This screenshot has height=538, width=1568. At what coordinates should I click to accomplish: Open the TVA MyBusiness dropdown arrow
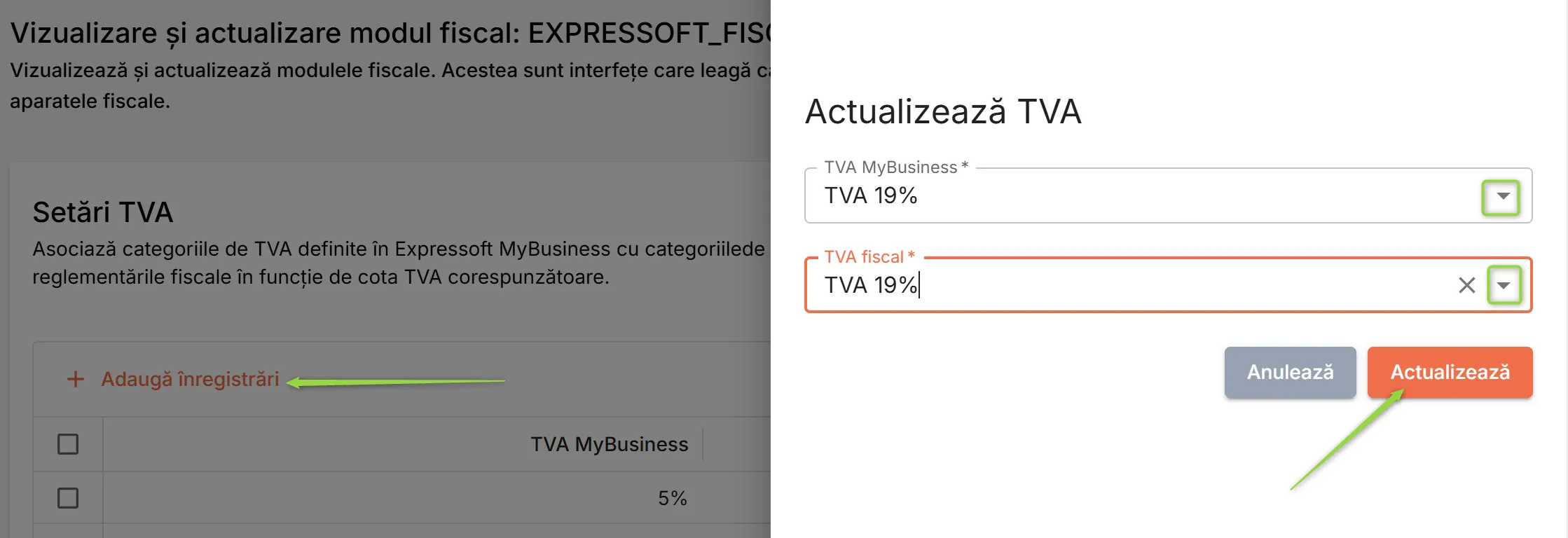pyautogui.click(x=1502, y=197)
